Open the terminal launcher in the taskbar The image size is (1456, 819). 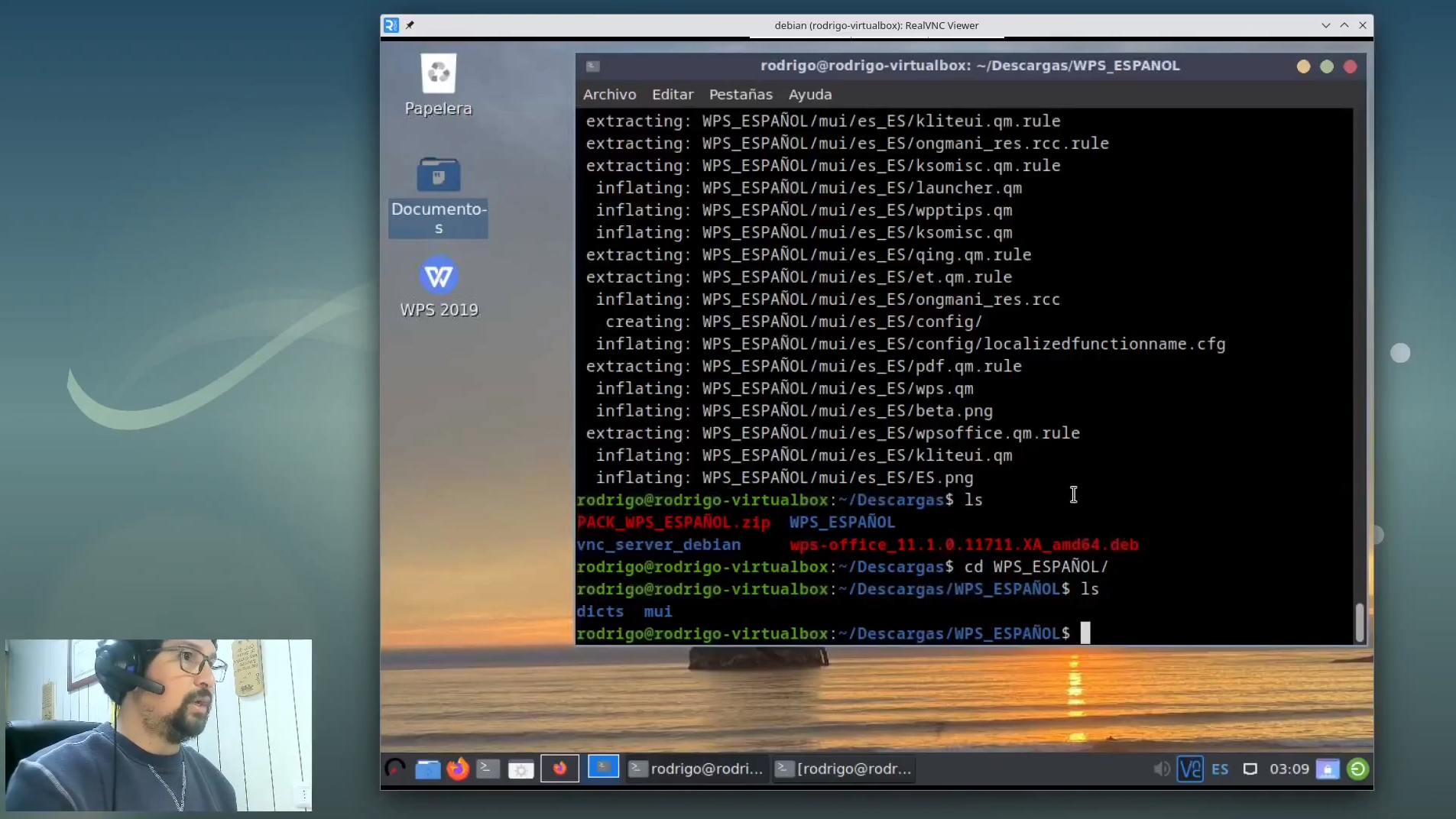coord(488,769)
